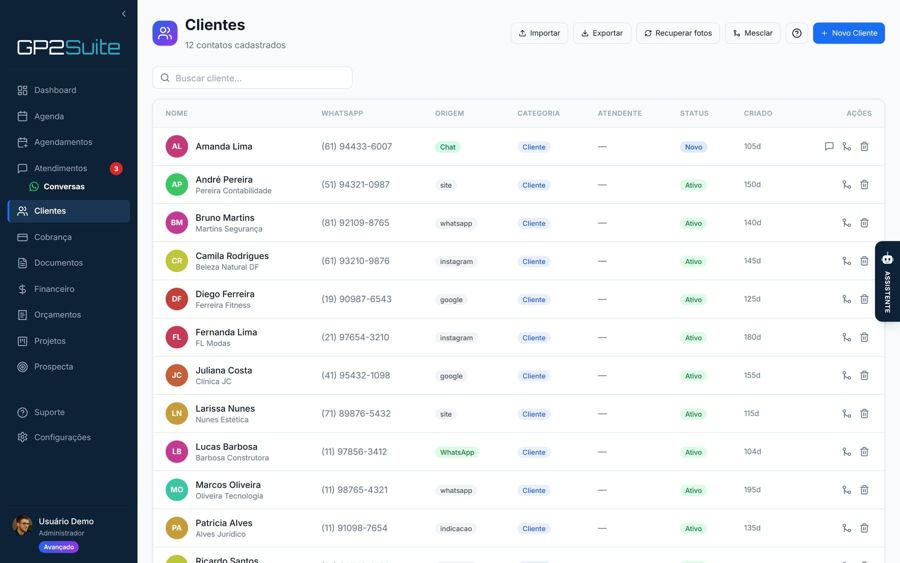
Task: Collapse the sidebar with the chevron arrow
Action: [123, 14]
